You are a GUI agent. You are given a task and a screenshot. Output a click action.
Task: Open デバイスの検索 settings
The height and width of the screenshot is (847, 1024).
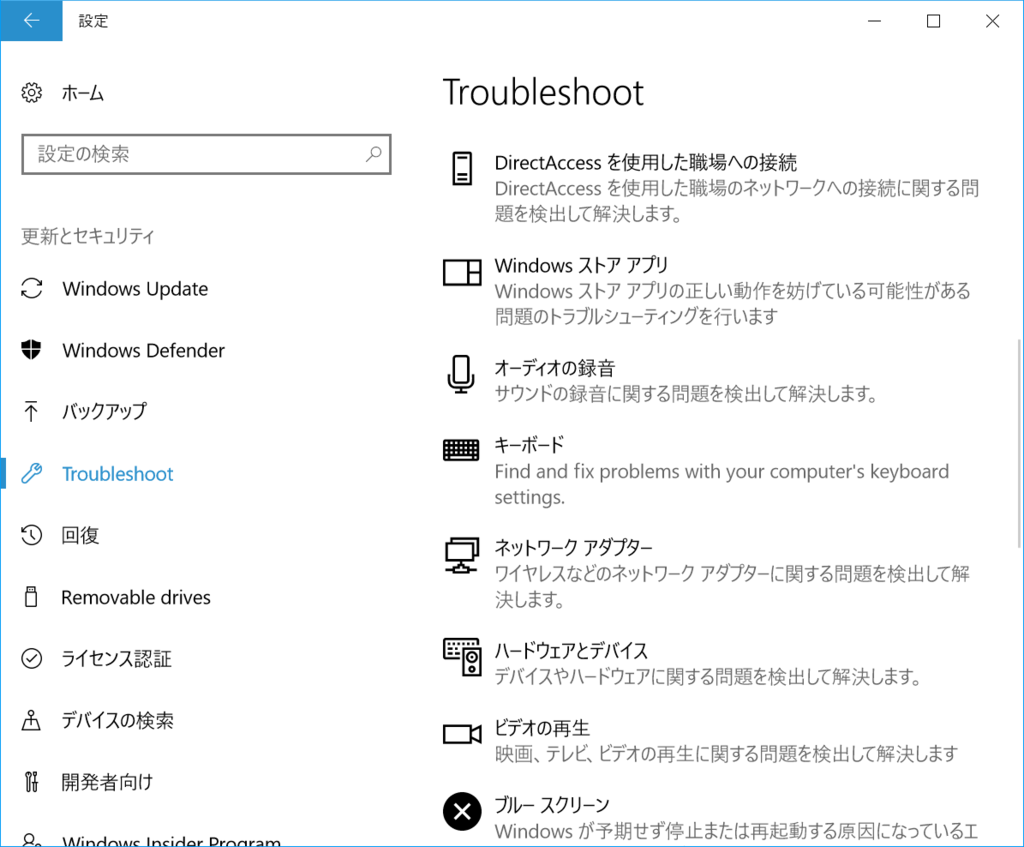point(118,720)
